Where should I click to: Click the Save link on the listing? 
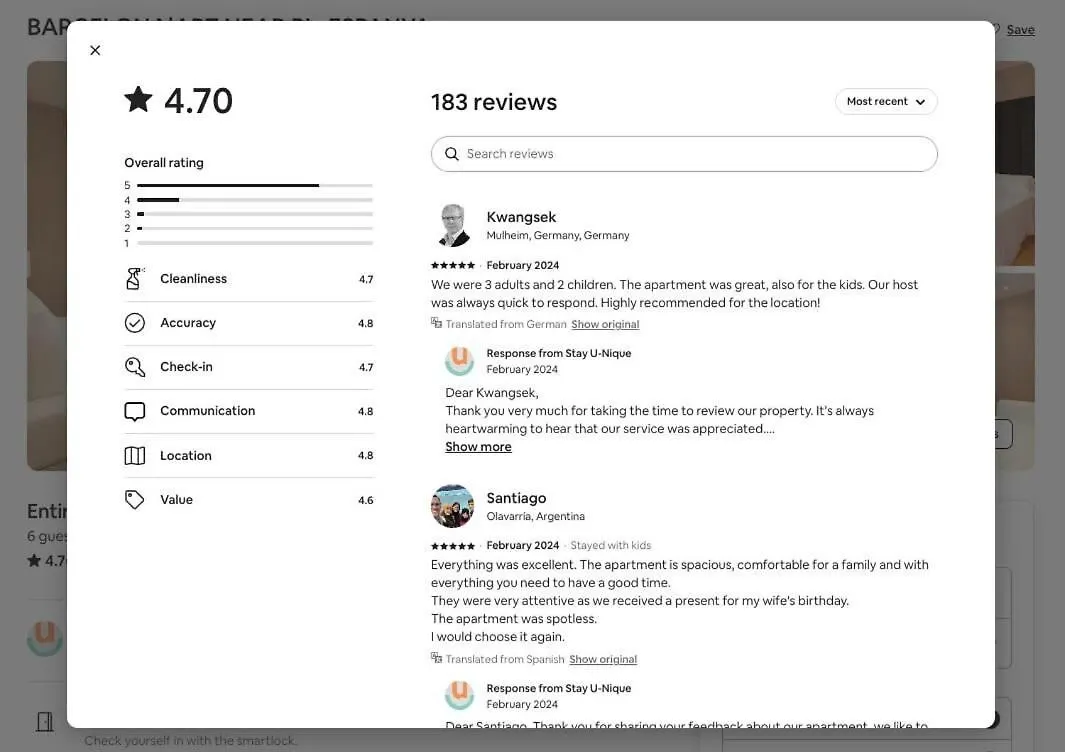pos(1020,29)
